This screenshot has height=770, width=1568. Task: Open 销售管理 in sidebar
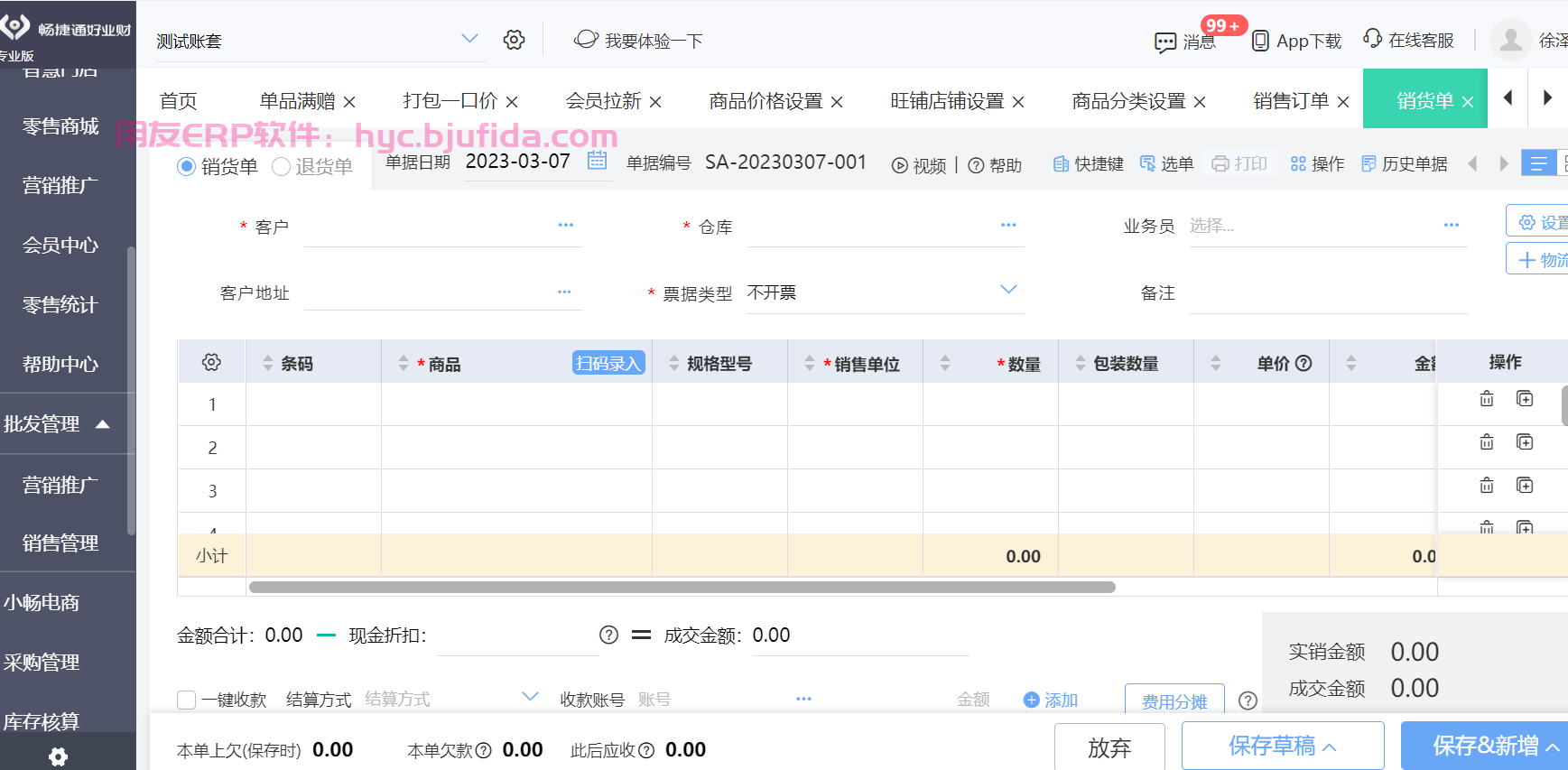click(x=60, y=543)
